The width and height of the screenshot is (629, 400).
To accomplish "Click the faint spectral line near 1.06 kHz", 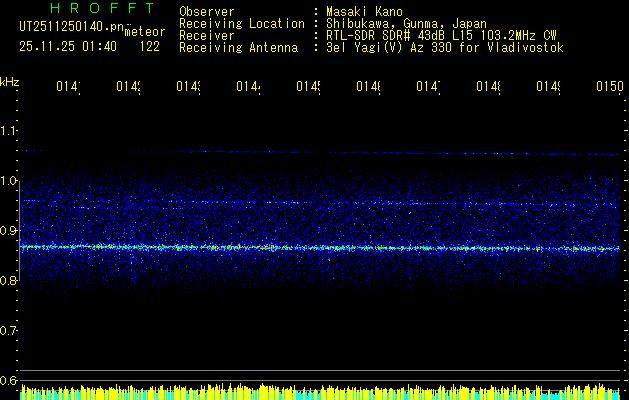I will [320, 152].
